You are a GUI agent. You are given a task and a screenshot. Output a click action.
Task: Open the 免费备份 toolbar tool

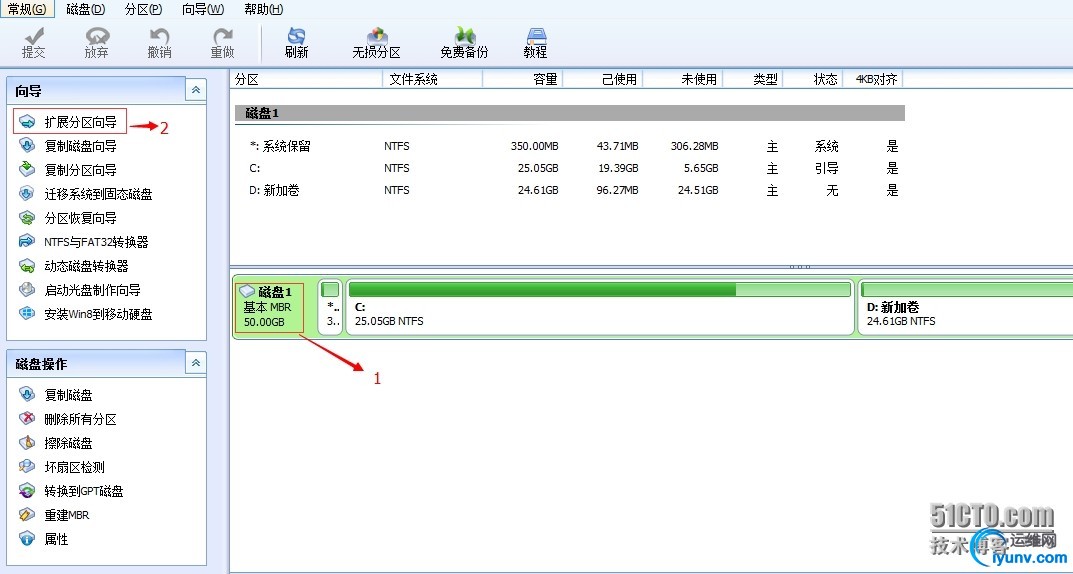tap(464, 42)
